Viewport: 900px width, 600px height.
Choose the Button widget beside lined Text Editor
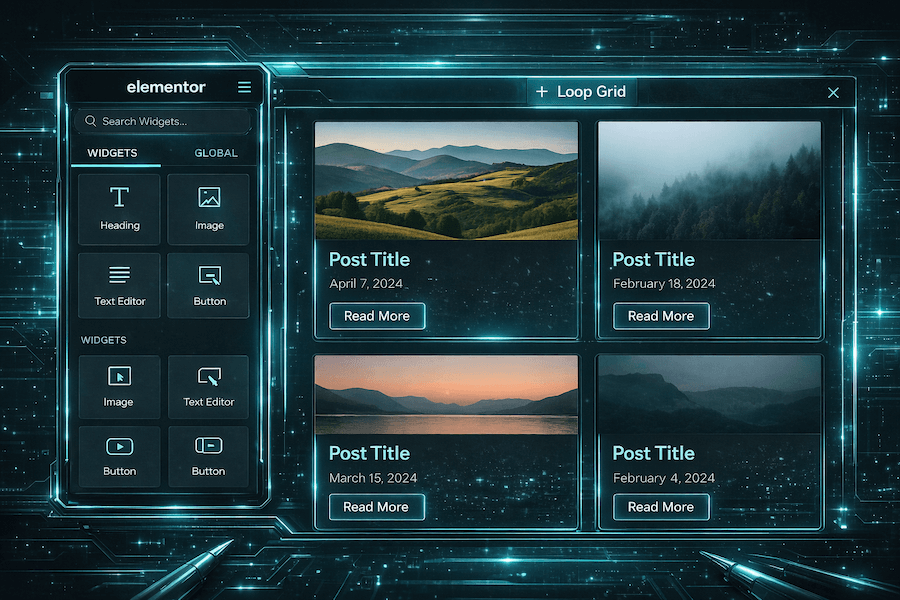(209, 285)
